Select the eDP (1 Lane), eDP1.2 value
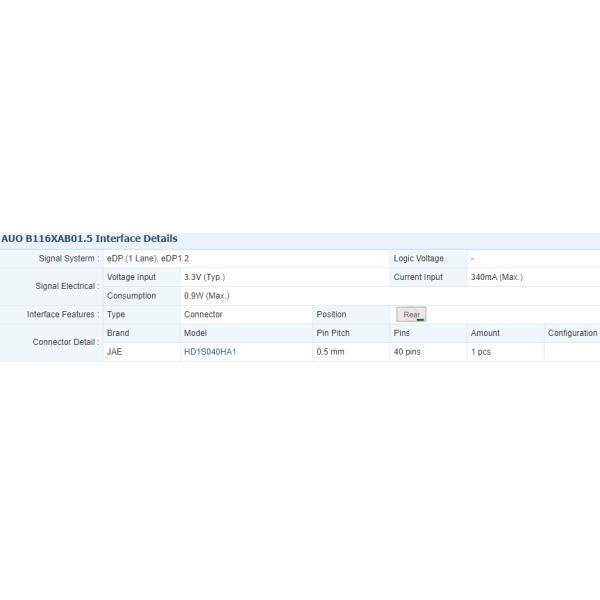 tap(148, 258)
